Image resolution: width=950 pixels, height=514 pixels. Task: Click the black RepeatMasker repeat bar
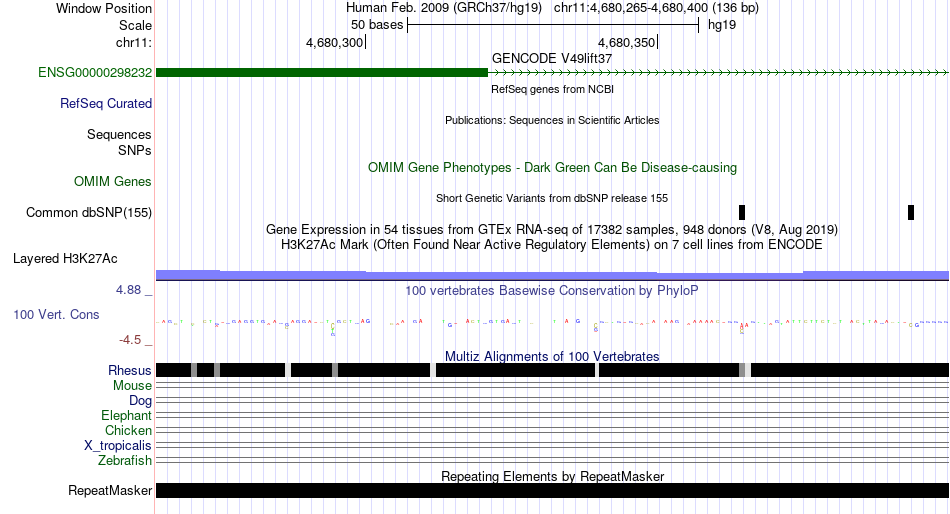(552, 490)
